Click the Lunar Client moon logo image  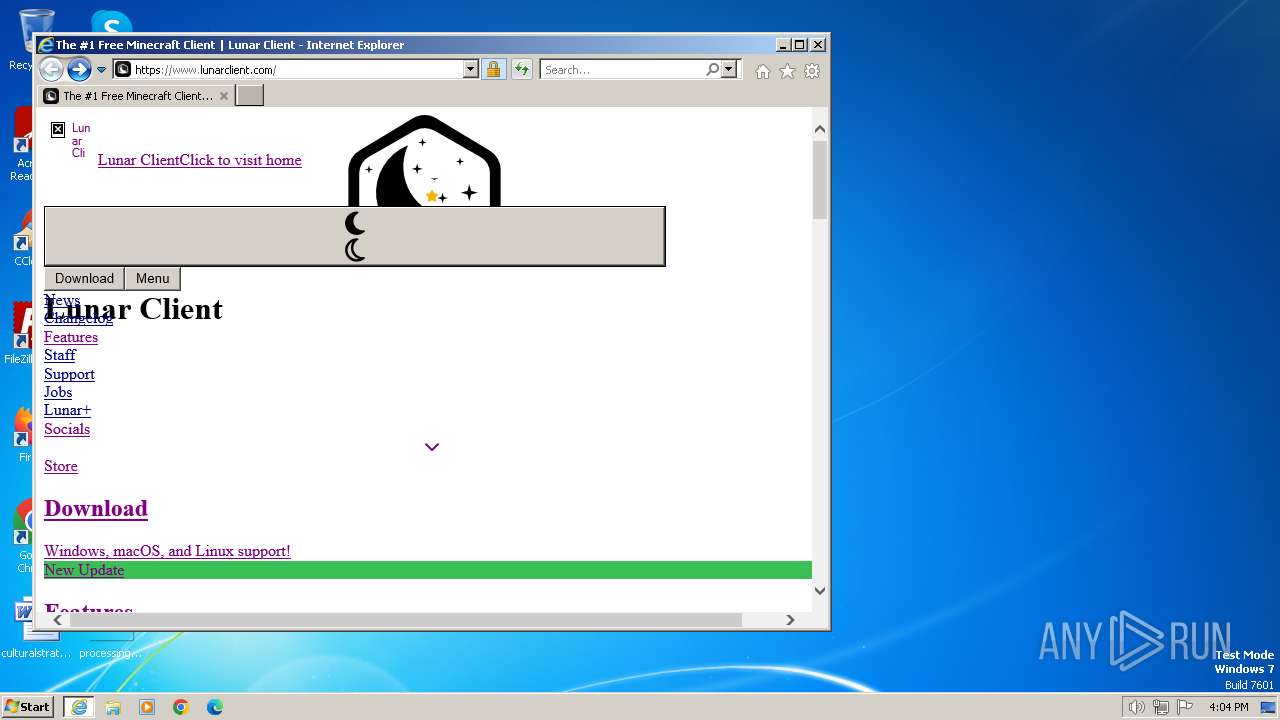424,160
